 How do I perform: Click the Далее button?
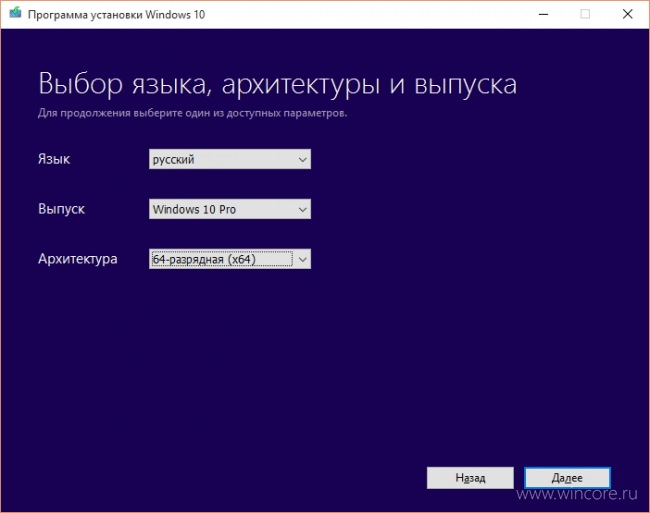[x=567, y=478]
